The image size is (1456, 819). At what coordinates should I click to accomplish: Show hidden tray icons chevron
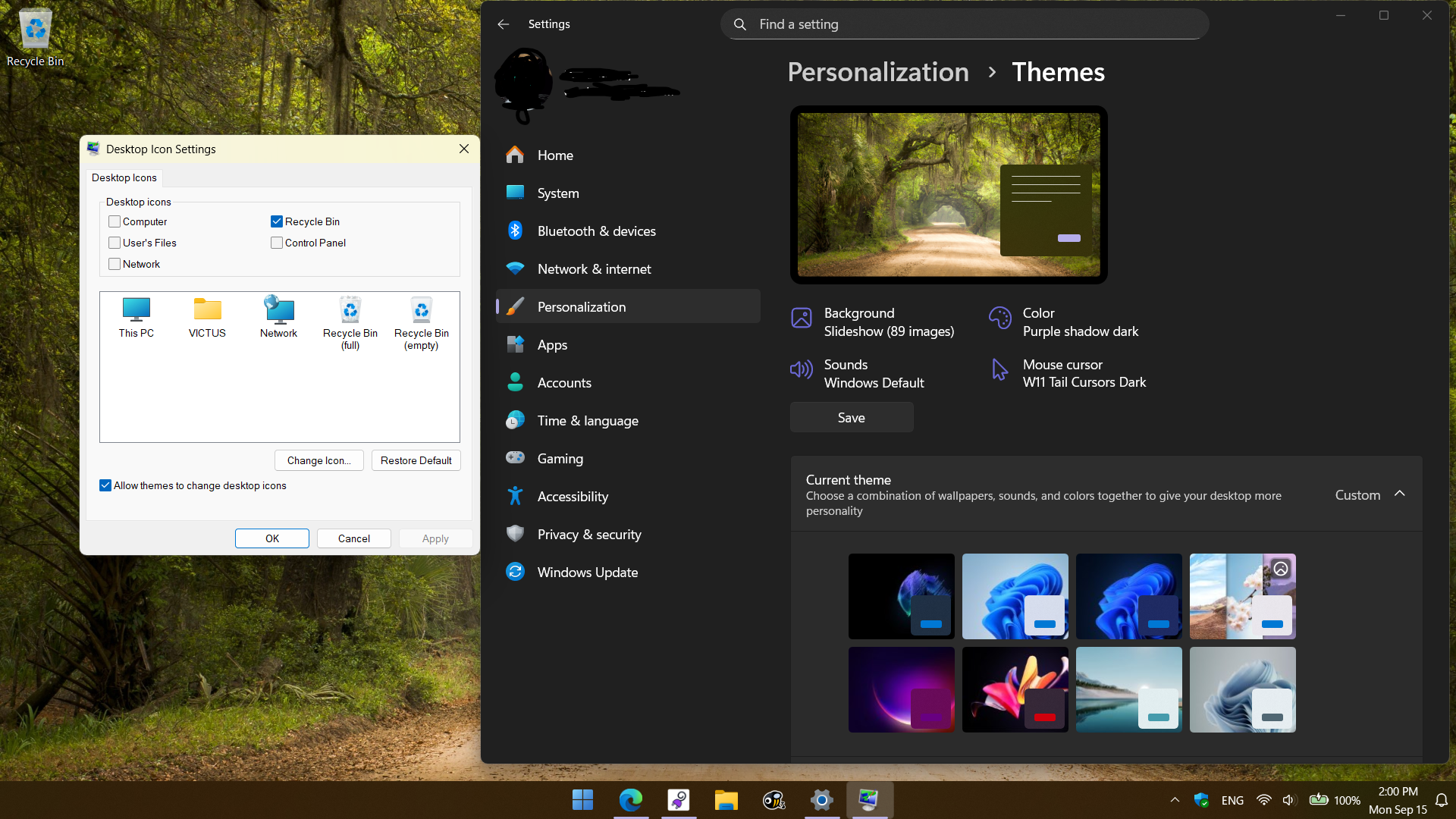1175,800
